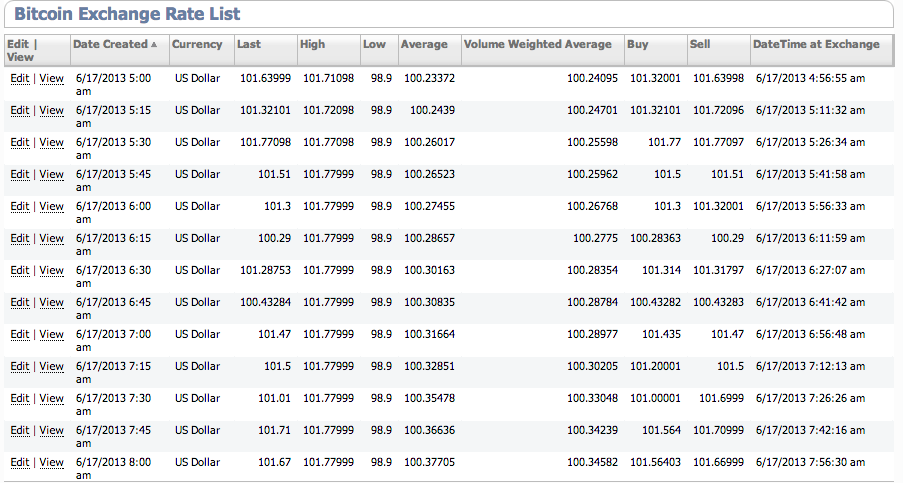Select exchange time 6/17/2013 7:56:30 am
Screen dimensions: 903x483
tap(810, 462)
